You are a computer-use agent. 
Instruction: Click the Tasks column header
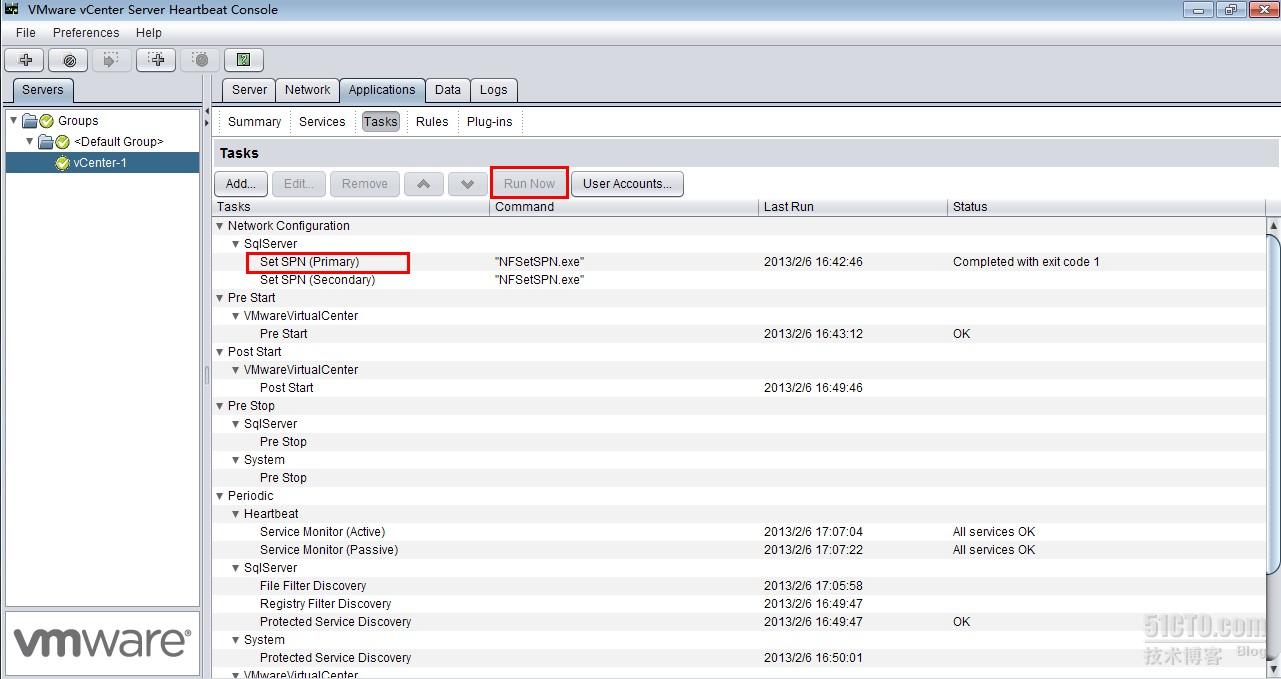coord(352,207)
